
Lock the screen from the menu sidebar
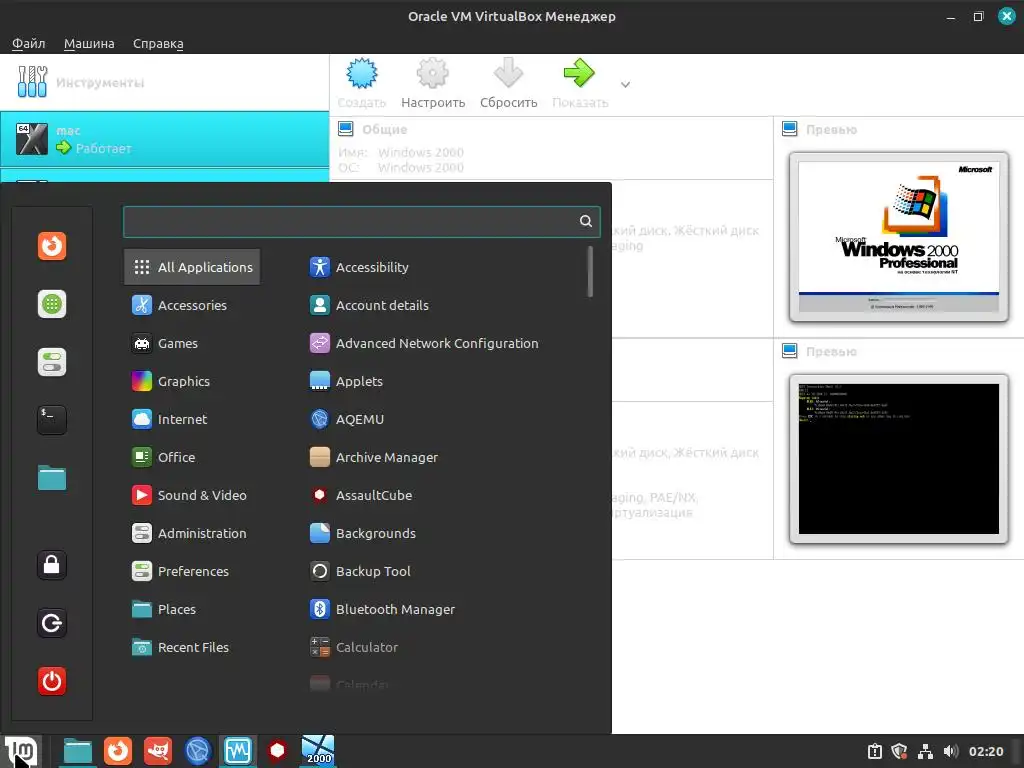[x=52, y=565]
